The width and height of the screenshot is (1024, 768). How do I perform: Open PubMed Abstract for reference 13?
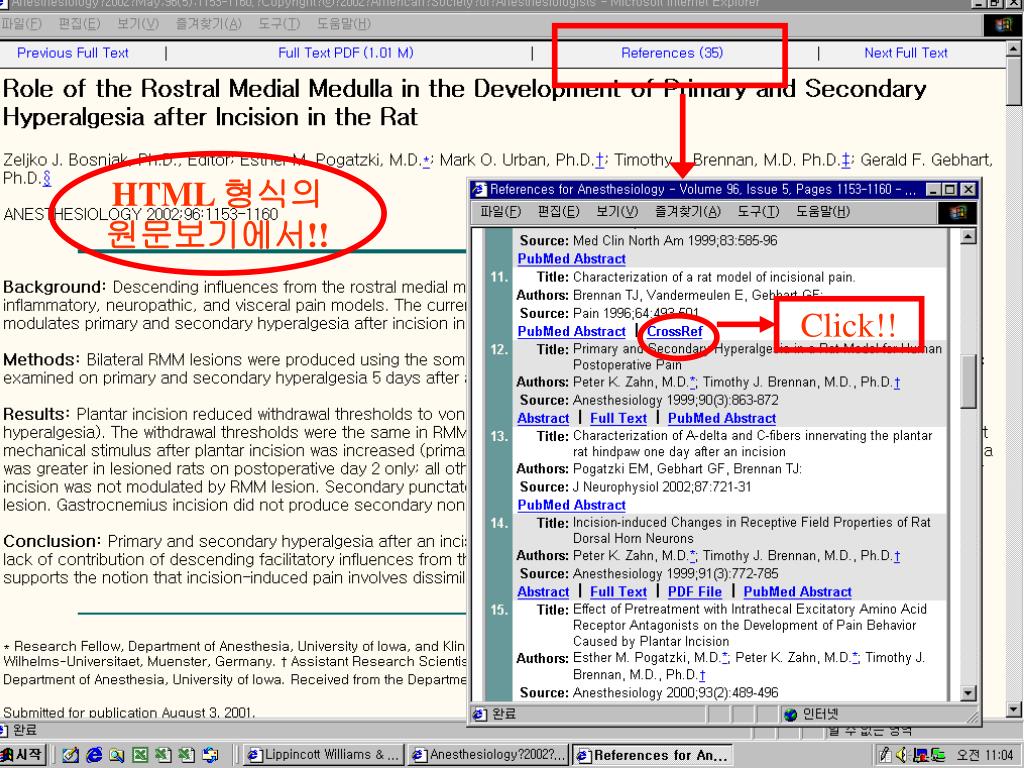571,505
